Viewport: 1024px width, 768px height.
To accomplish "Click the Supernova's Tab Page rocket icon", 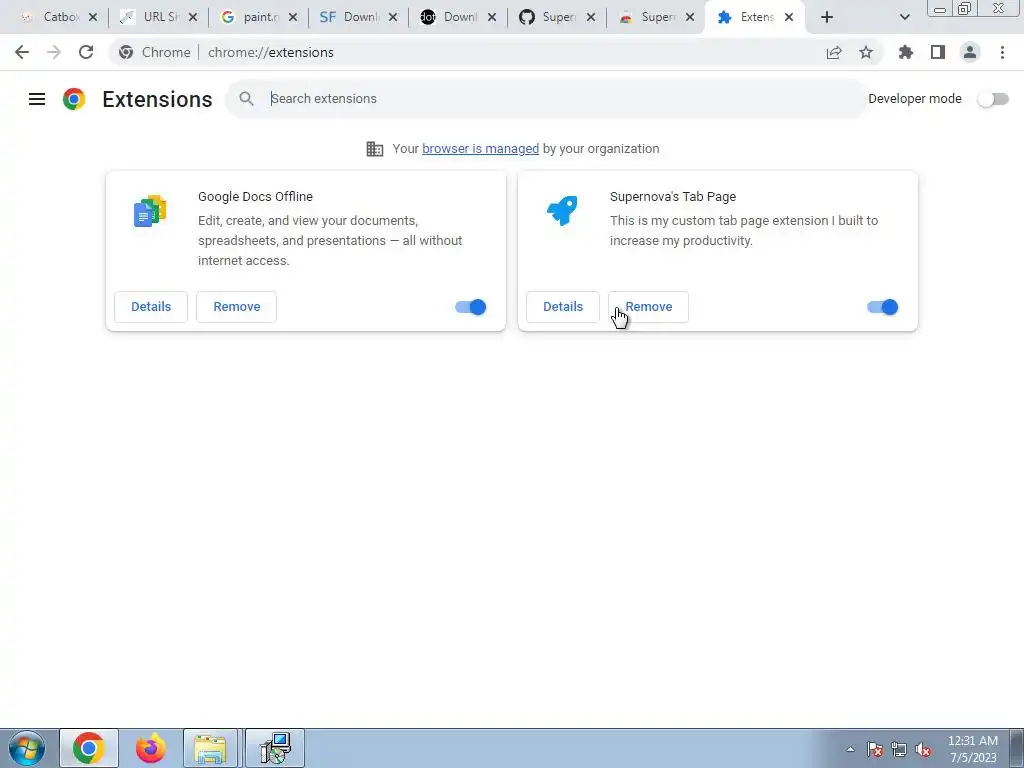I will tap(562, 211).
